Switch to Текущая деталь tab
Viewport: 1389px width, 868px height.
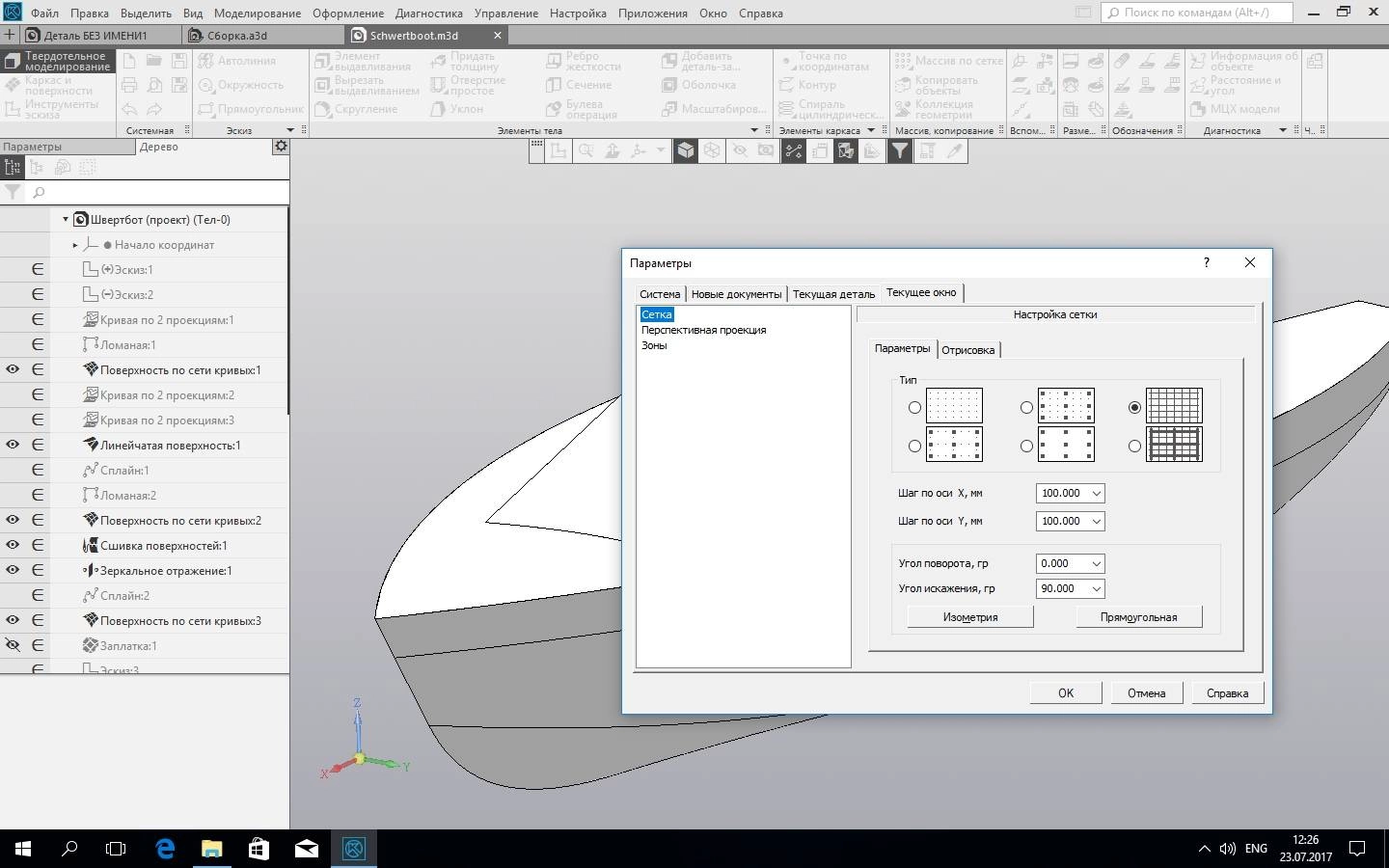tap(834, 294)
